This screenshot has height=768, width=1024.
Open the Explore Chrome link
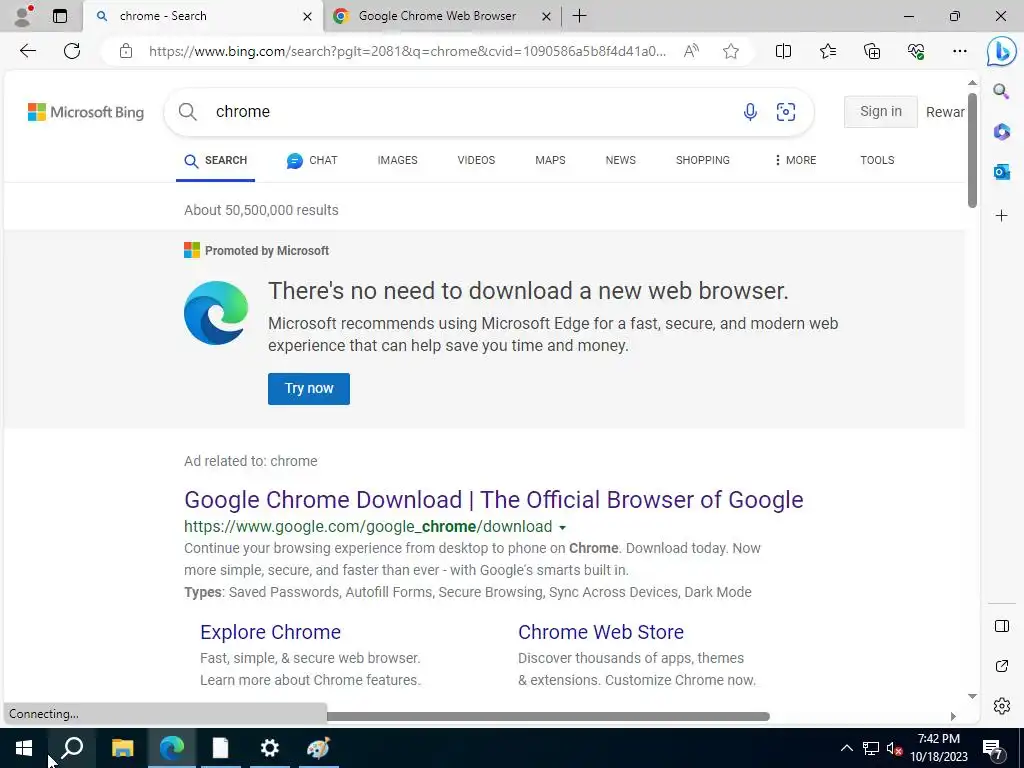pyautogui.click(x=270, y=632)
